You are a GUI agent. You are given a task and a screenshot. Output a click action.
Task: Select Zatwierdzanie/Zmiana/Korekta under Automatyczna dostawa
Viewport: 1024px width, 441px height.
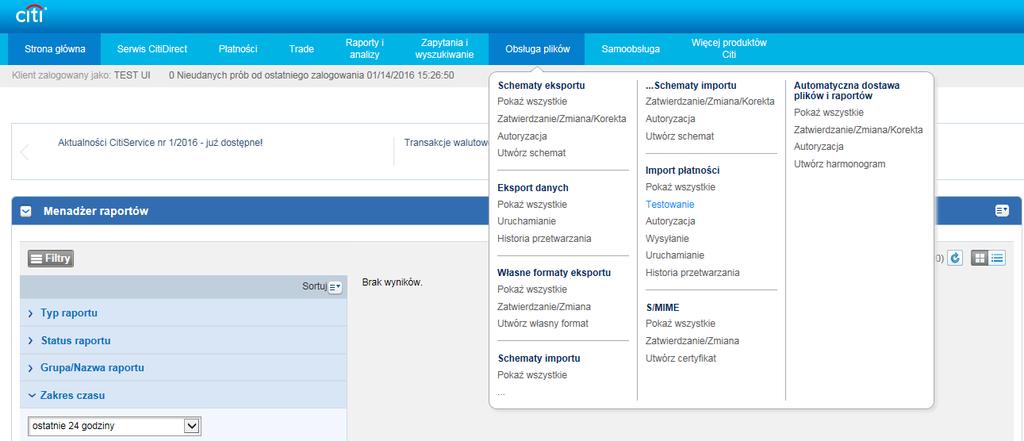(858, 130)
